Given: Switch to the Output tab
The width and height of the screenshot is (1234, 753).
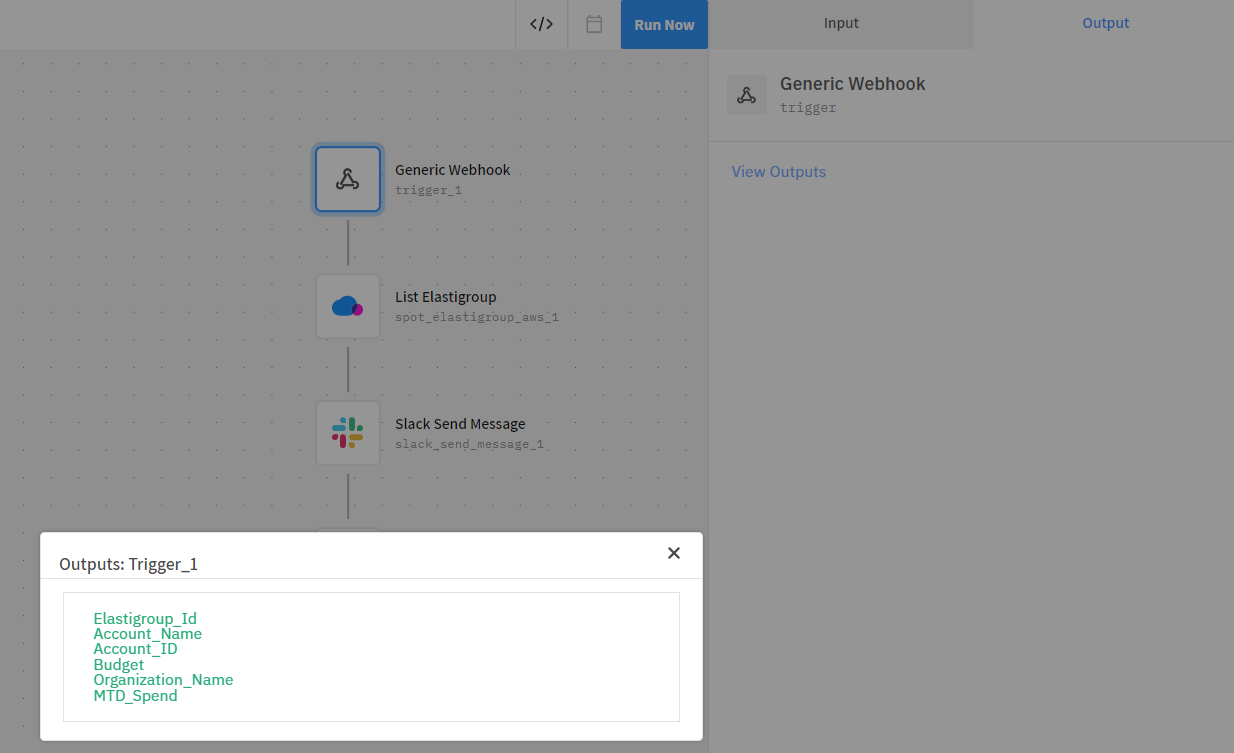Looking at the screenshot, I should tap(1105, 24).
